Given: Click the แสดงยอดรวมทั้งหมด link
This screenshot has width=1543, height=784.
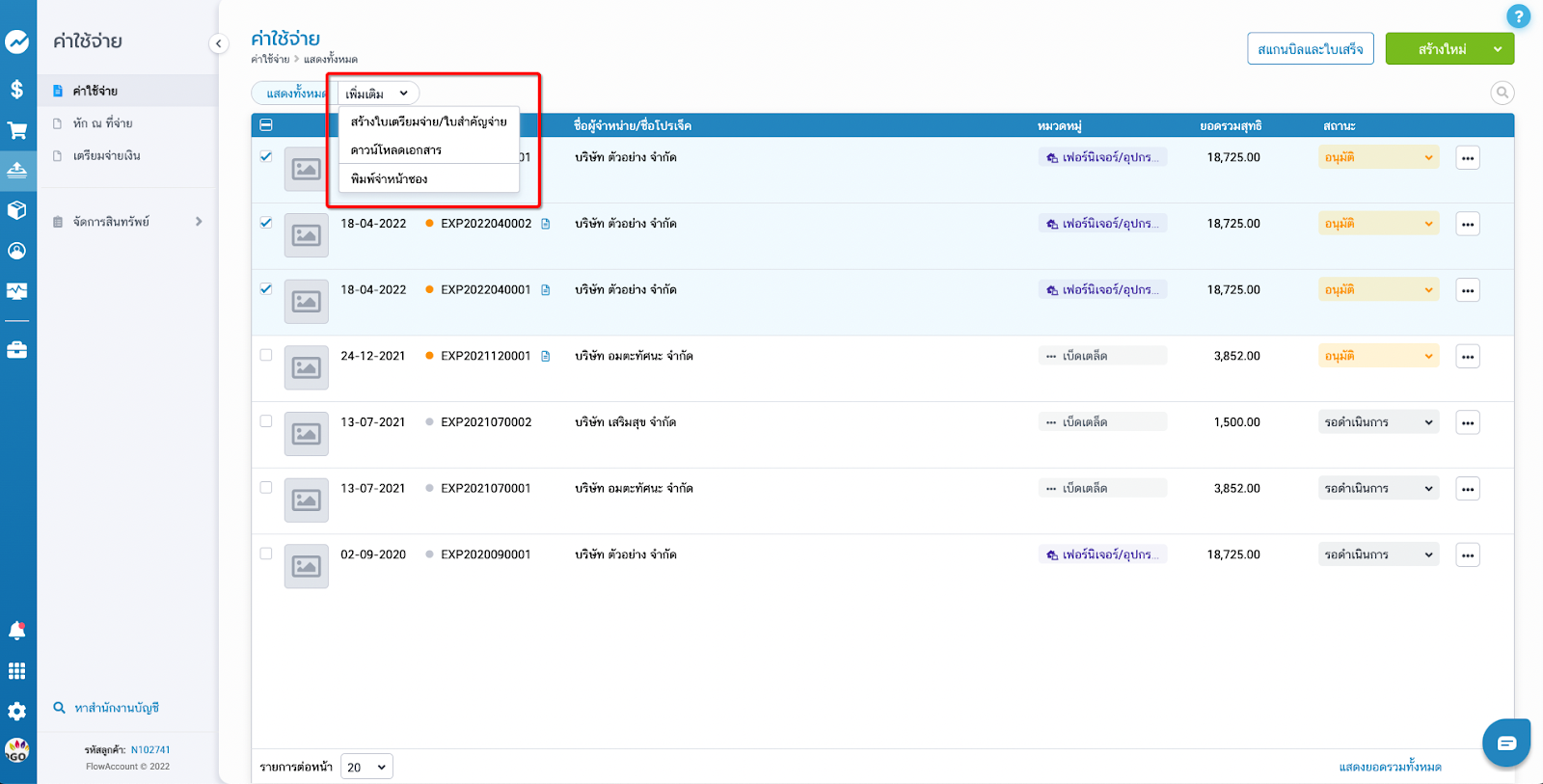Looking at the screenshot, I should (1390, 767).
